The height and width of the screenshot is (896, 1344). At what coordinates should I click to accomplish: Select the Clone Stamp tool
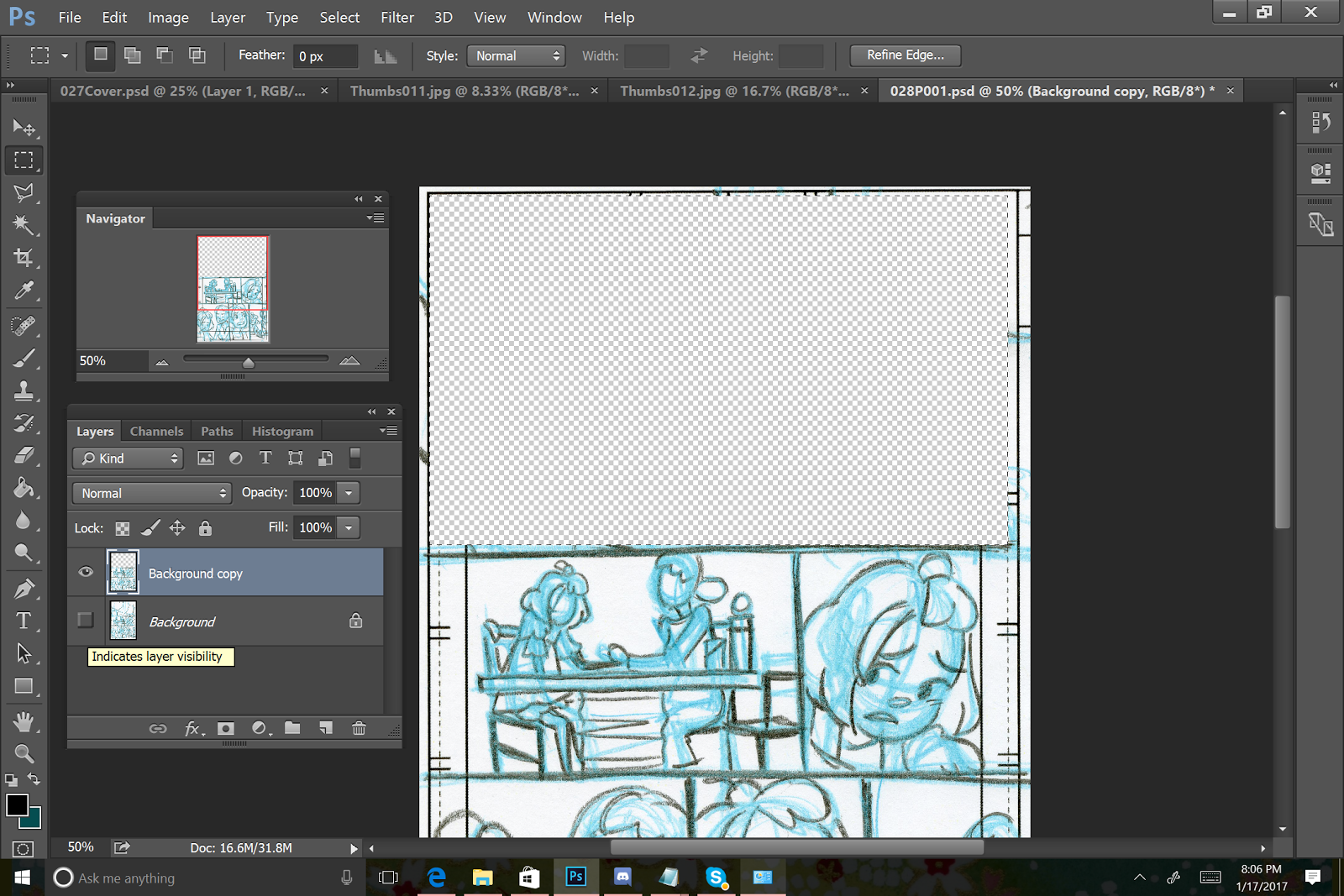pos(24,390)
